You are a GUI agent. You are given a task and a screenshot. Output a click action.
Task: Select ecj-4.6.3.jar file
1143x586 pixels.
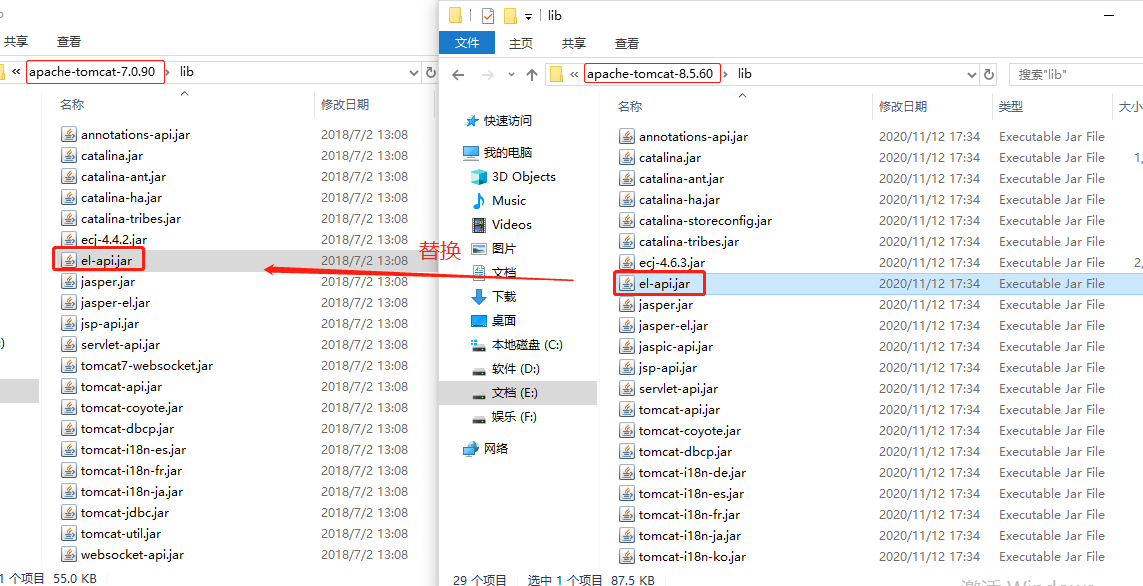pyautogui.click(x=671, y=262)
